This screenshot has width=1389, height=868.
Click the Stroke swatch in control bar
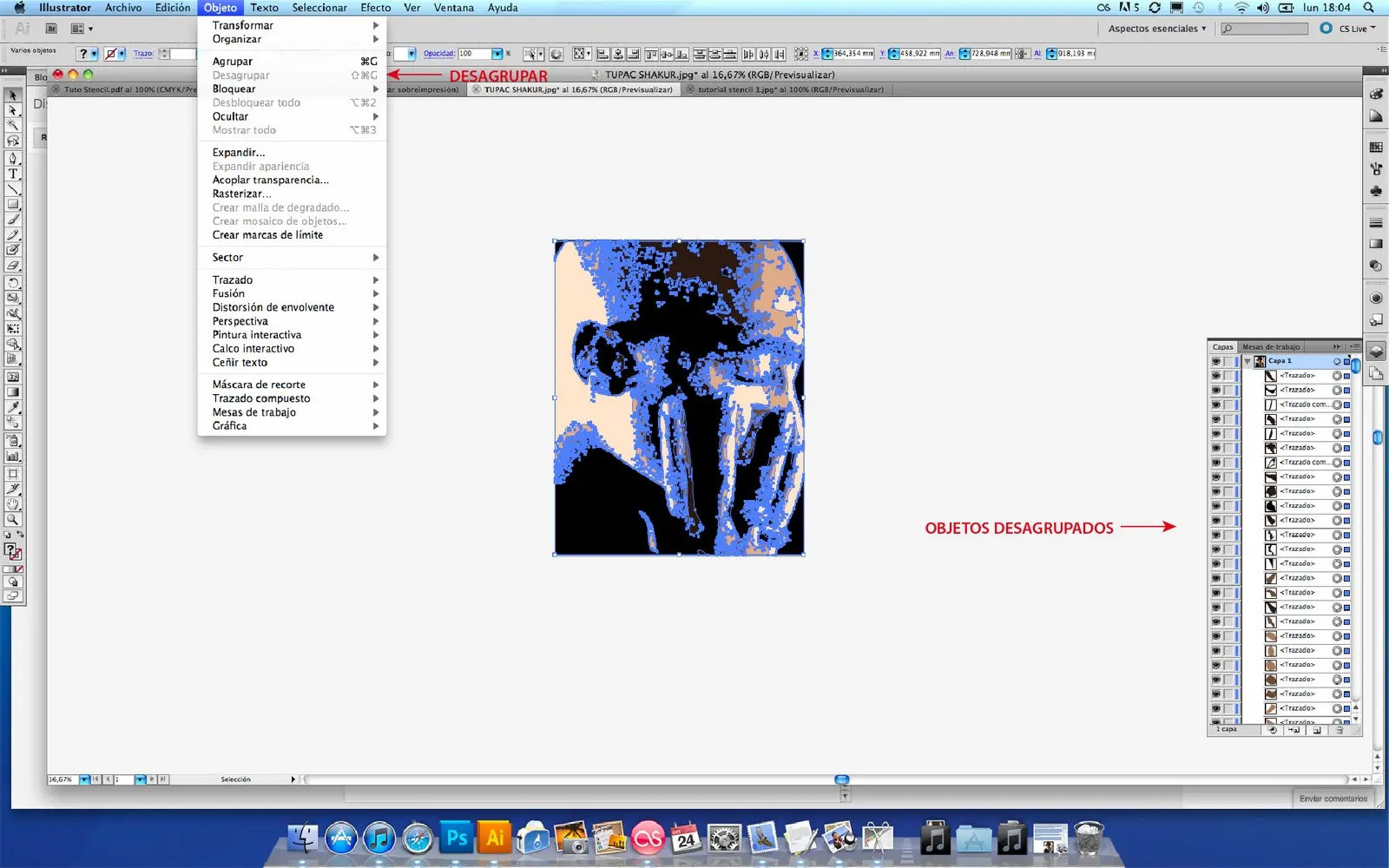[110, 54]
